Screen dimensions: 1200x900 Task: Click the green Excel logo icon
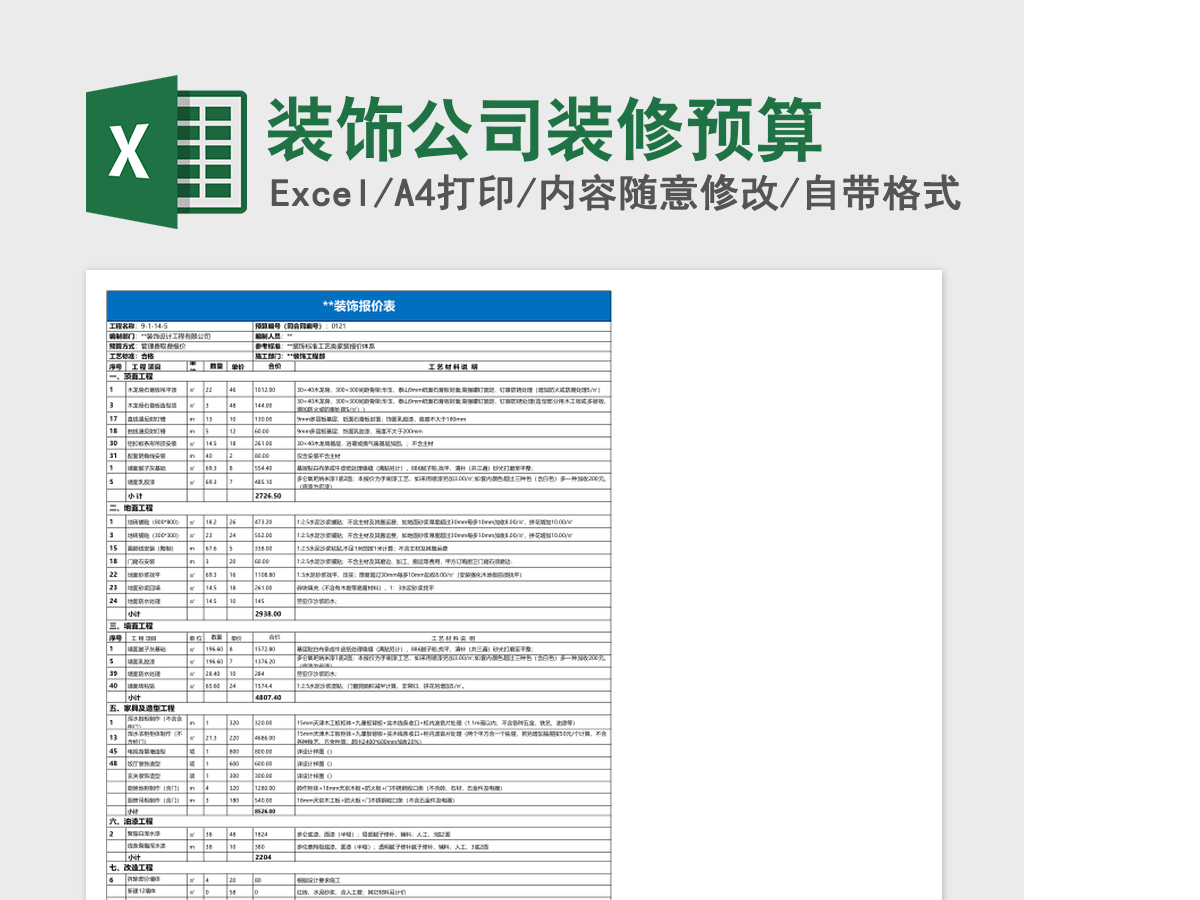[166, 151]
